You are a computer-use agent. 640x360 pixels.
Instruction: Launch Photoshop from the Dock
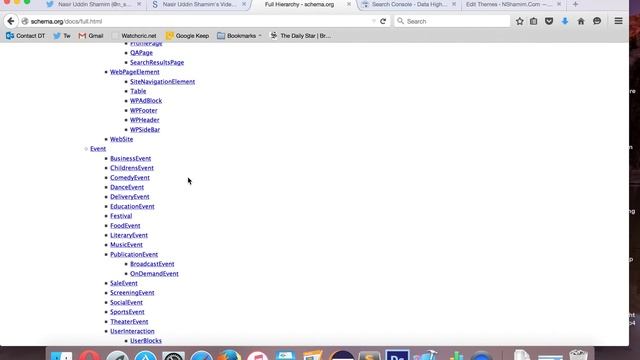pyautogui.click(x=397, y=355)
